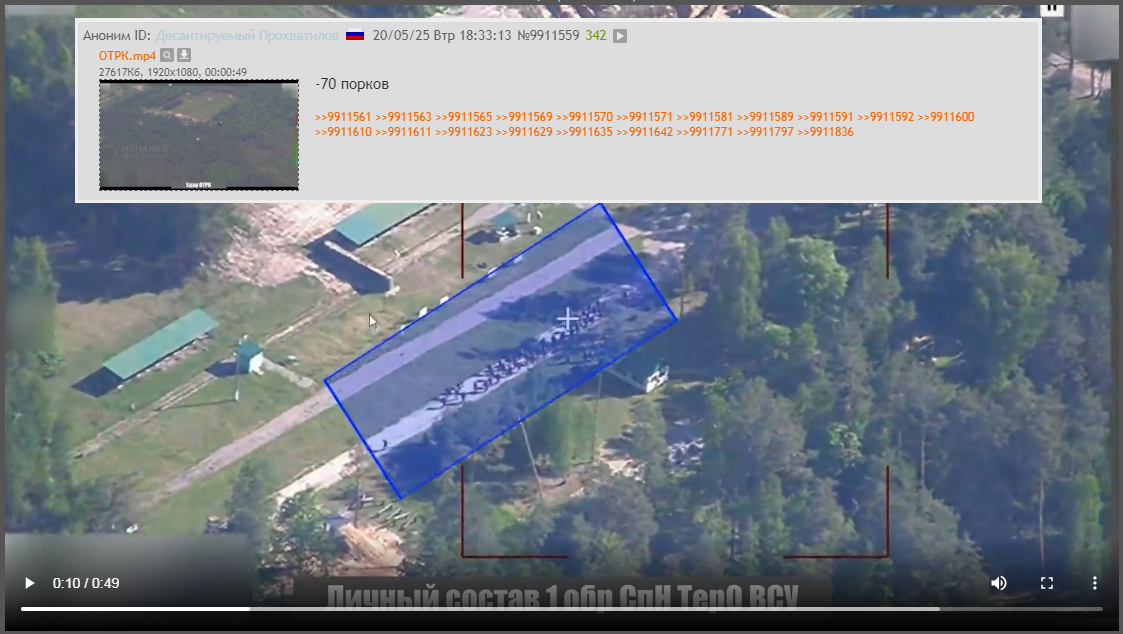Viewport: 1123px width, 634px height.
Task: Open reply link >>9911629
Action: [524, 132]
